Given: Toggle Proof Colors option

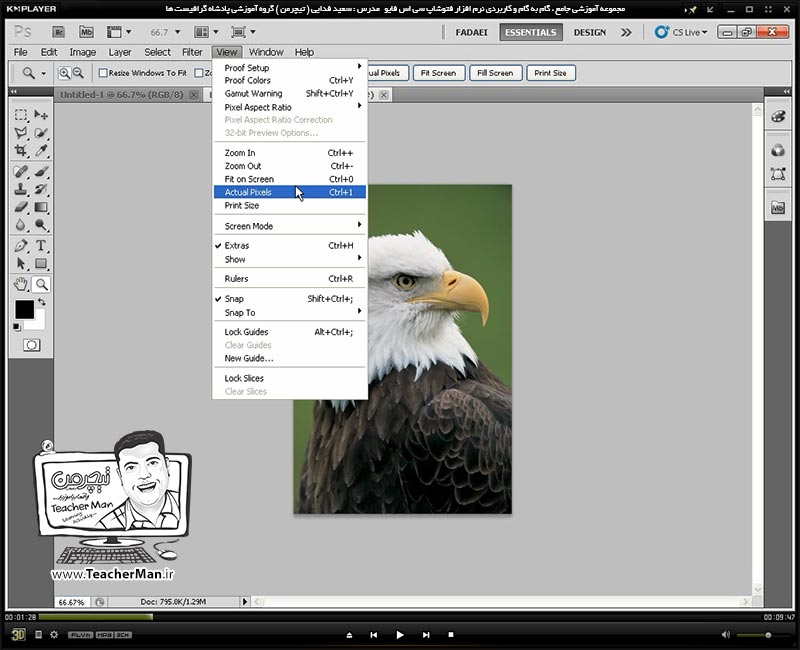Looking at the screenshot, I should pyautogui.click(x=289, y=80).
